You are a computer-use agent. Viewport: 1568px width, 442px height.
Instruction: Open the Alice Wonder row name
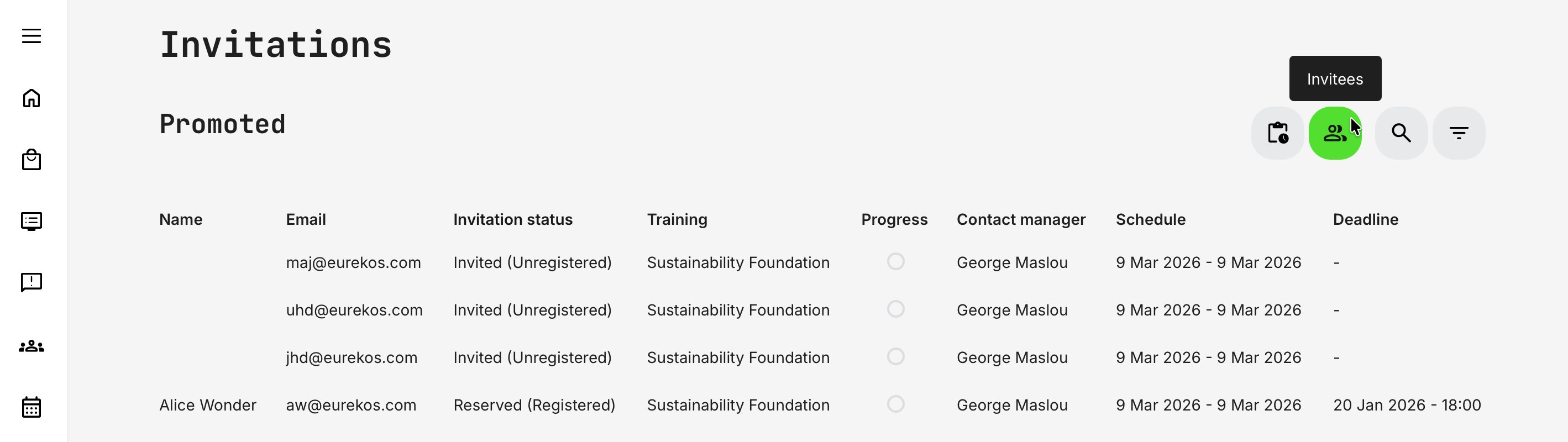[x=208, y=406]
